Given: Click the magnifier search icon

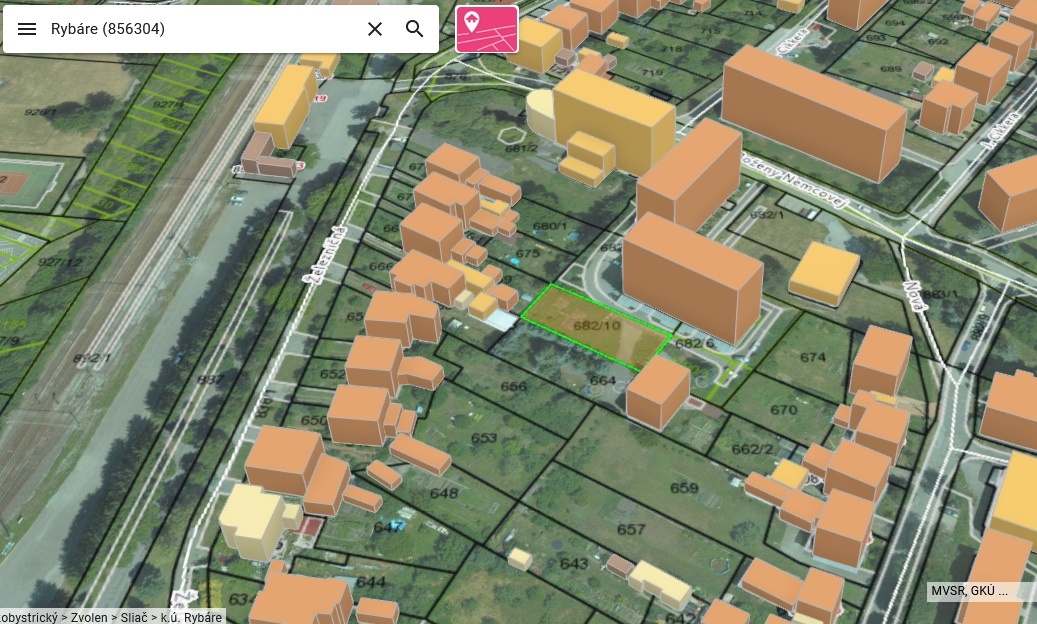Looking at the screenshot, I should click(415, 29).
